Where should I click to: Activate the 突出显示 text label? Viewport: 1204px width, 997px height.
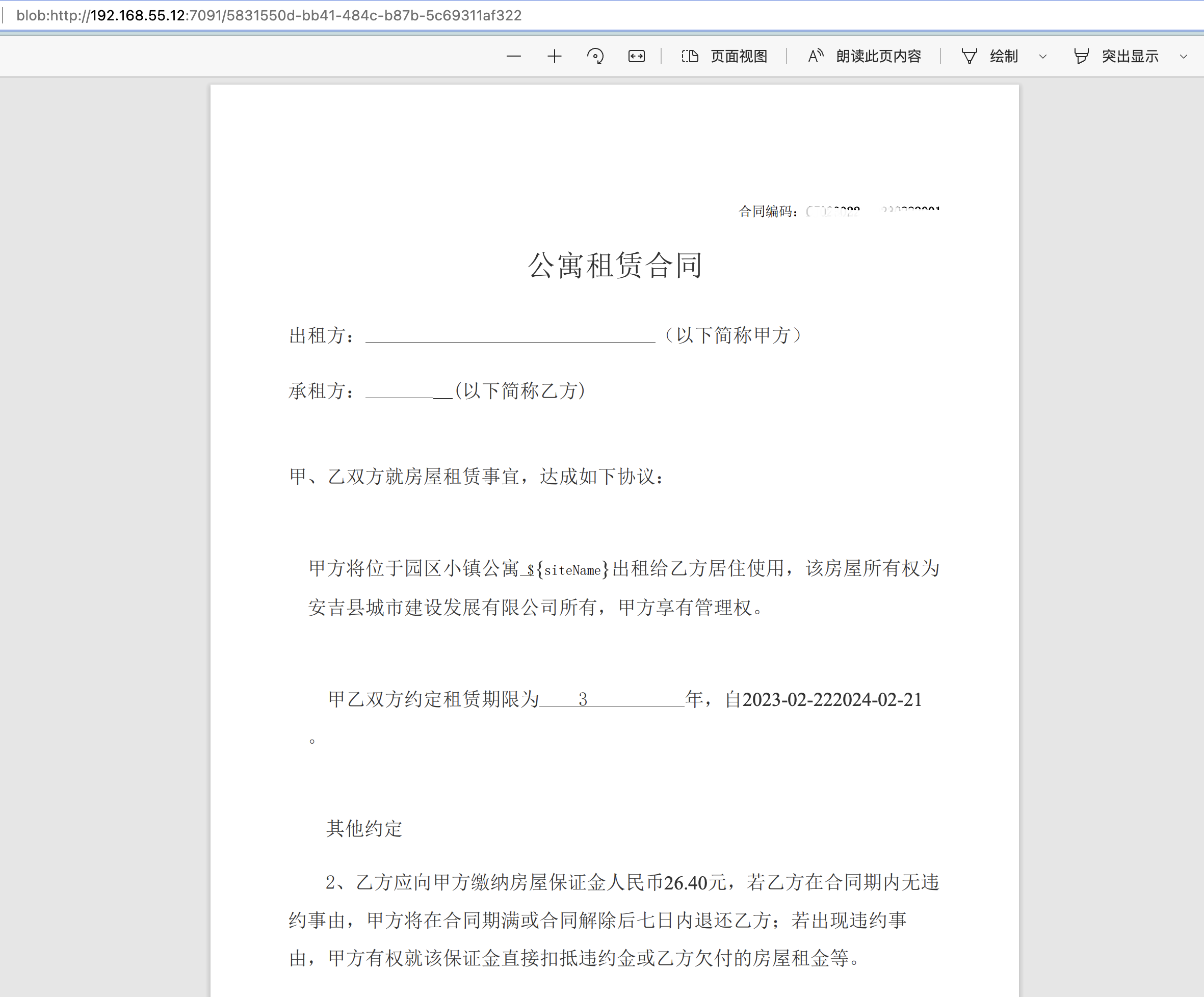pyautogui.click(x=1130, y=56)
